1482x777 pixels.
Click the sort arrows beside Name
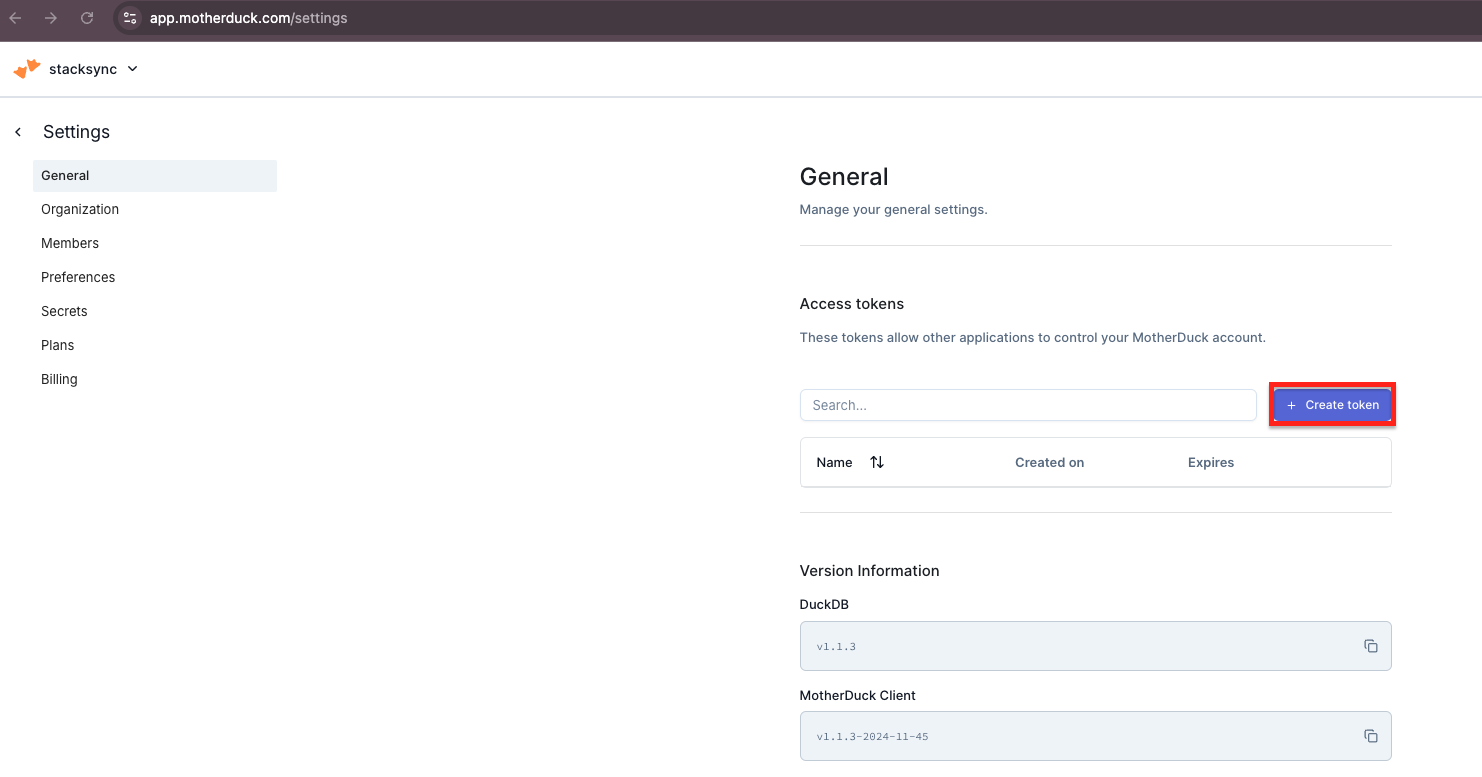tap(877, 462)
